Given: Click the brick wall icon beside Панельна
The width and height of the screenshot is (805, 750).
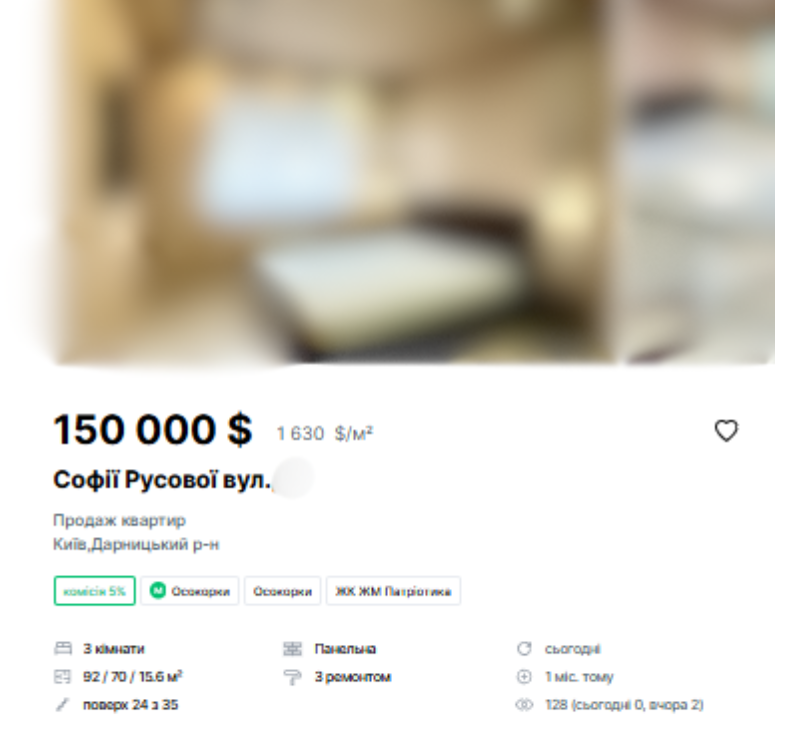Looking at the screenshot, I should click(292, 648).
